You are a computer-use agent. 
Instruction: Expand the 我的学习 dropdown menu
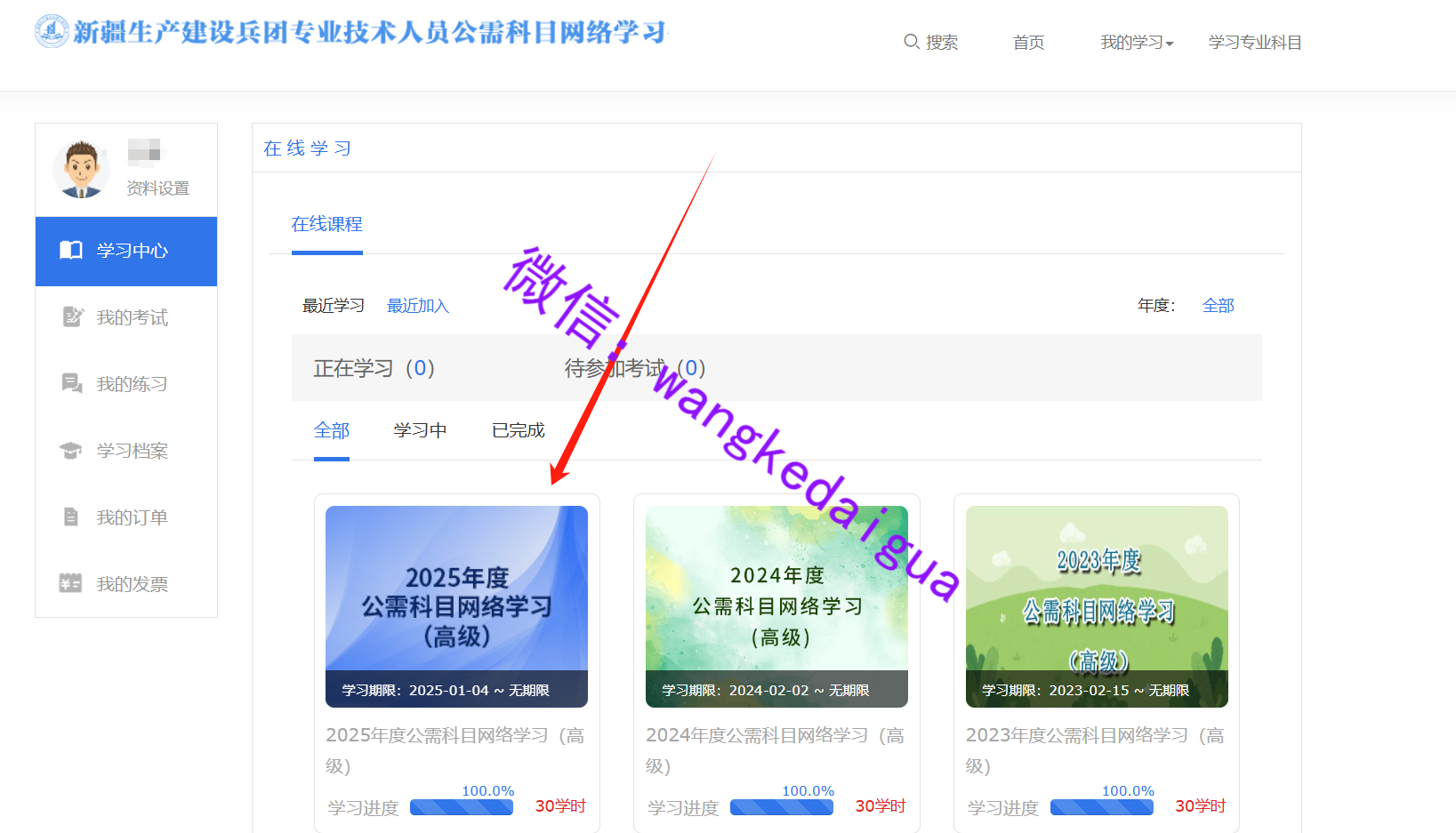(1136, 43)
